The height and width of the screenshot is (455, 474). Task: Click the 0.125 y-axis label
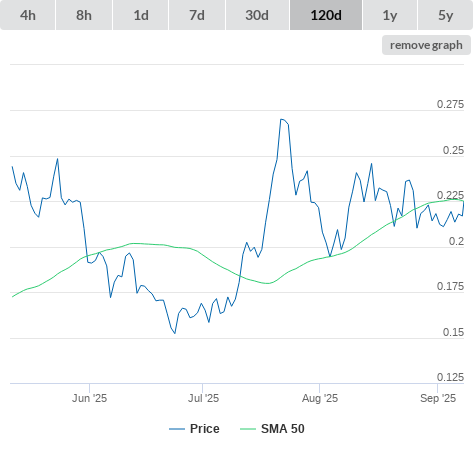450,377
